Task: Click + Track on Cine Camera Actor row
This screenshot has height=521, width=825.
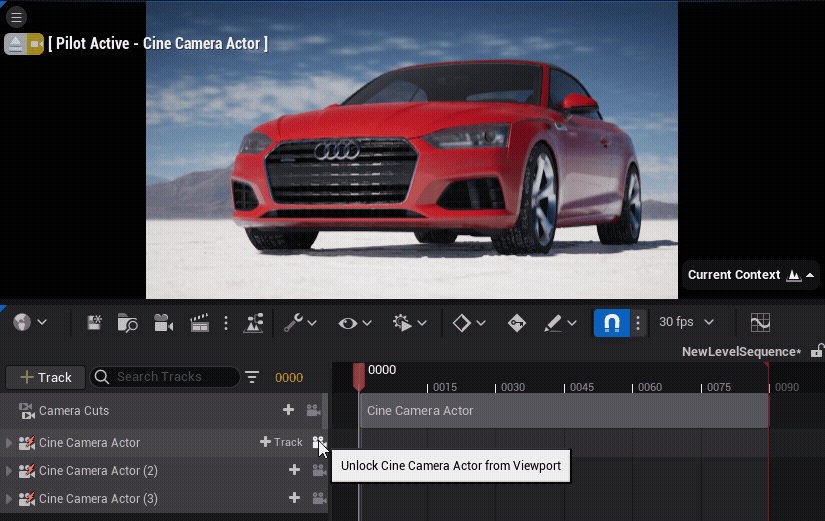Action: tap(281, 442)
